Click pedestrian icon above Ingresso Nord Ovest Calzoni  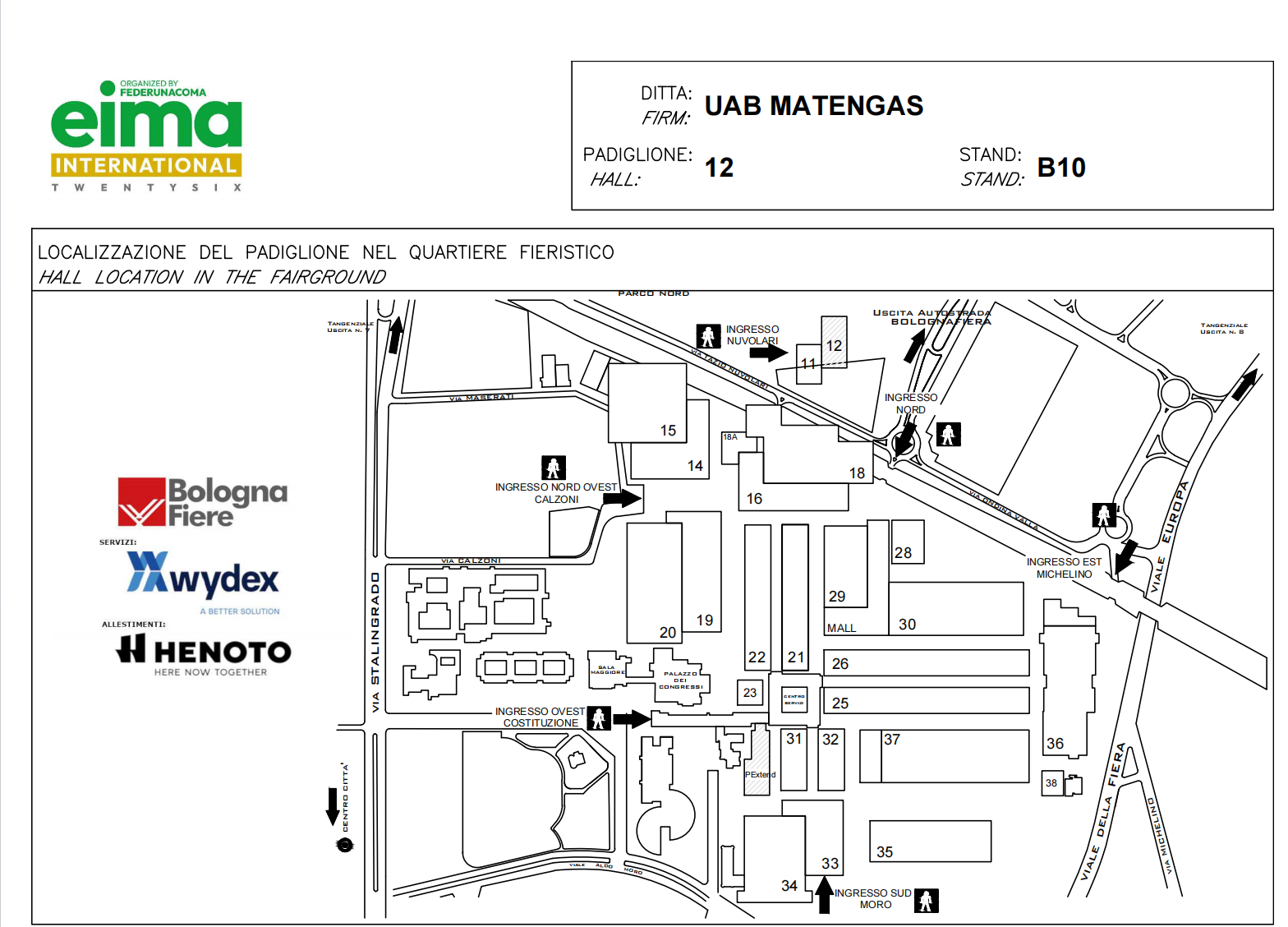(x=554, y=468)
